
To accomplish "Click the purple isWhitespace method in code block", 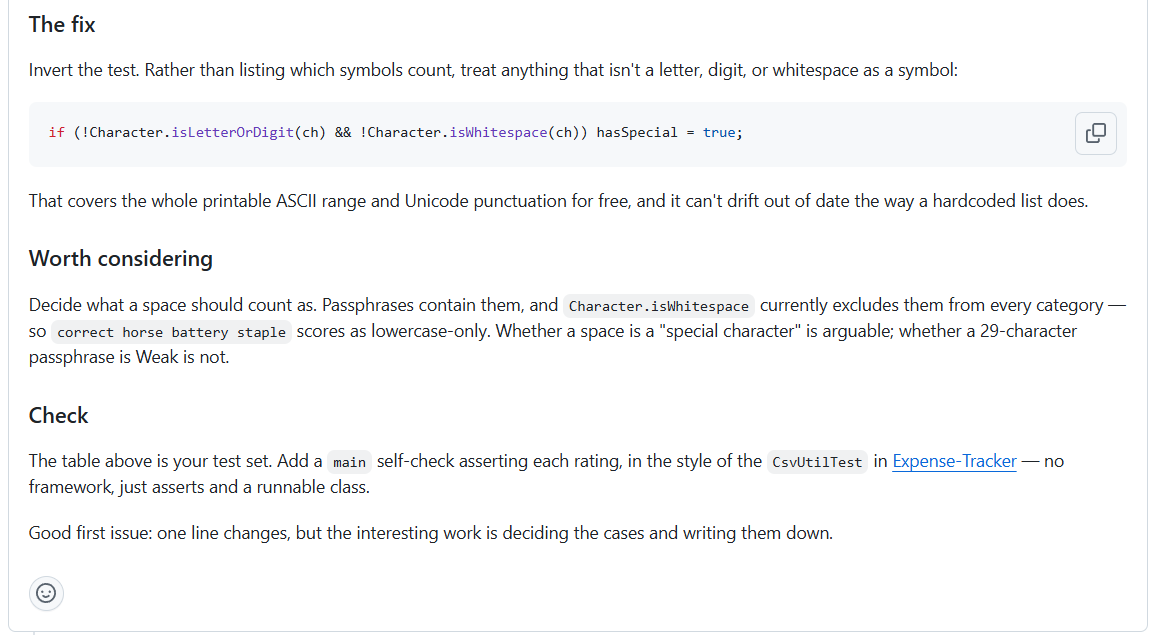I will [x=498, y=133].
